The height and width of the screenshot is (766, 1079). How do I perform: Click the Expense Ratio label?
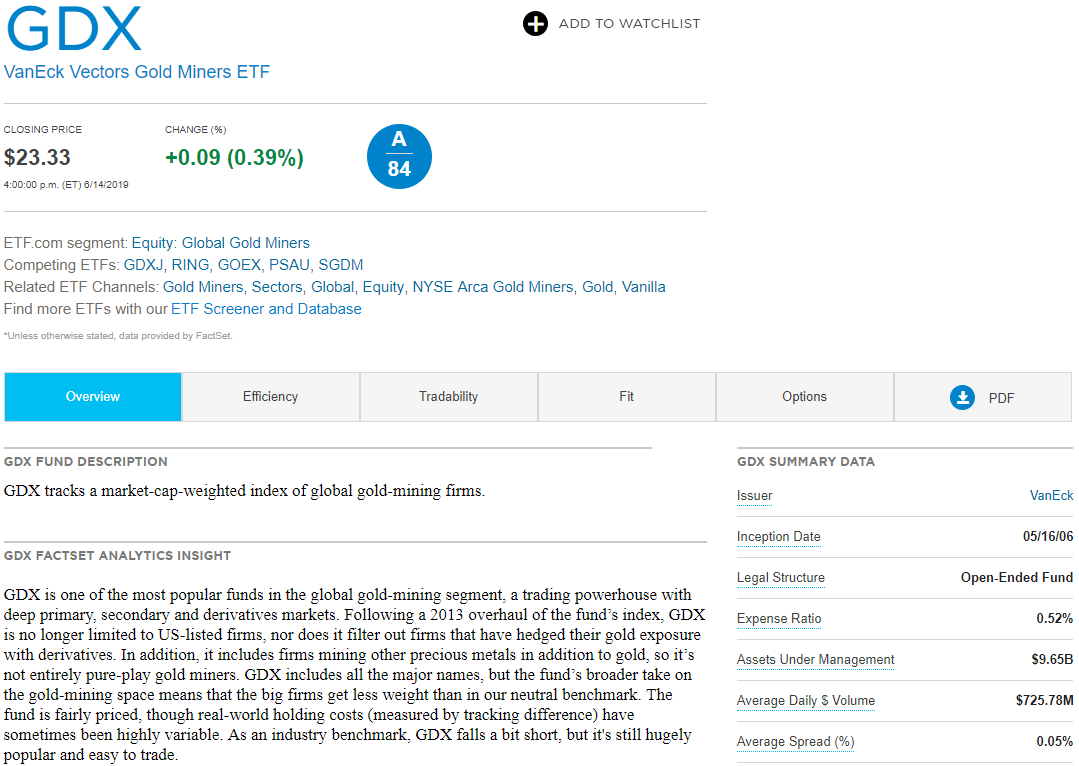779,619
